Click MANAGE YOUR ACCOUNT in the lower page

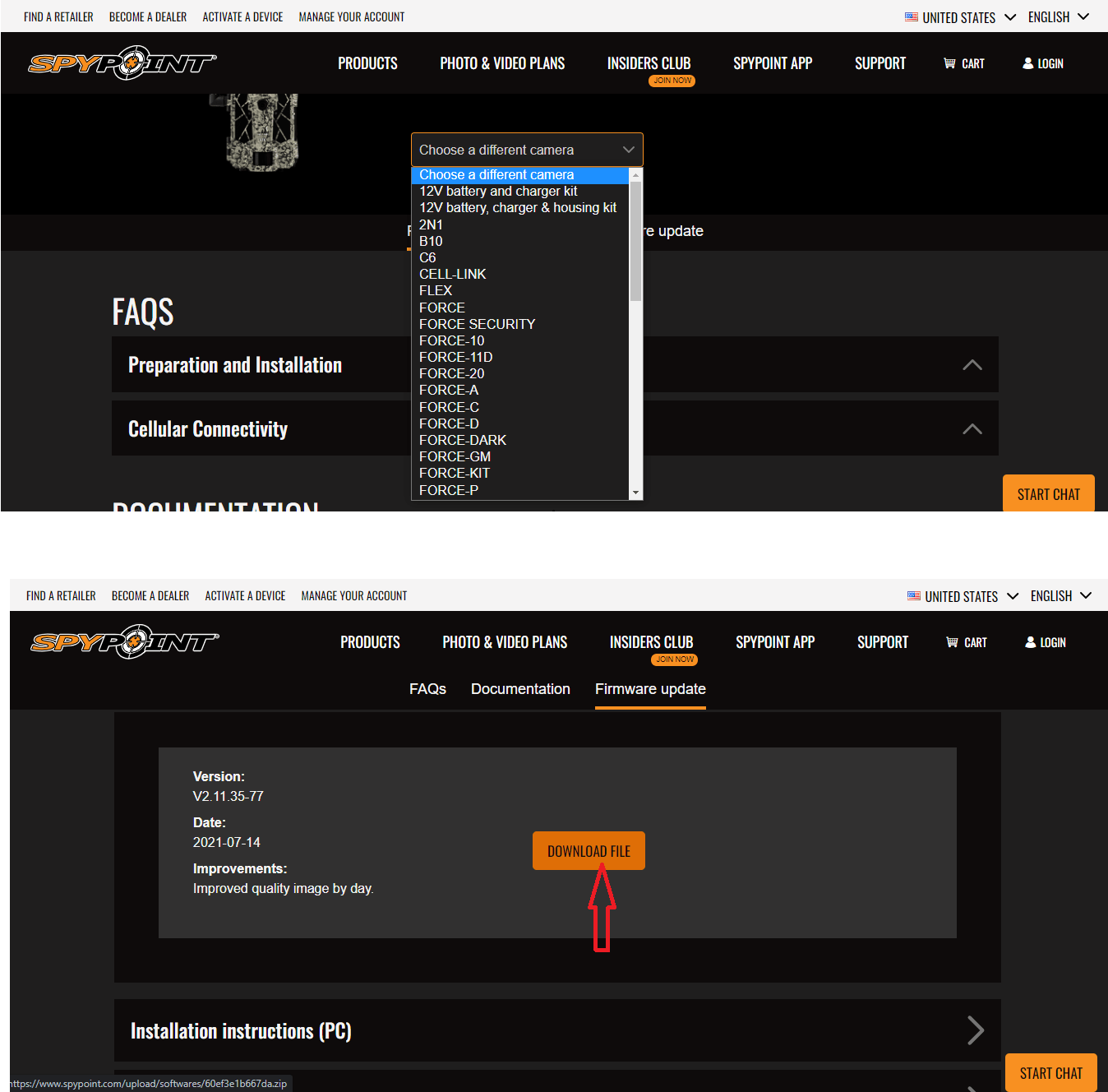point(354,596)
